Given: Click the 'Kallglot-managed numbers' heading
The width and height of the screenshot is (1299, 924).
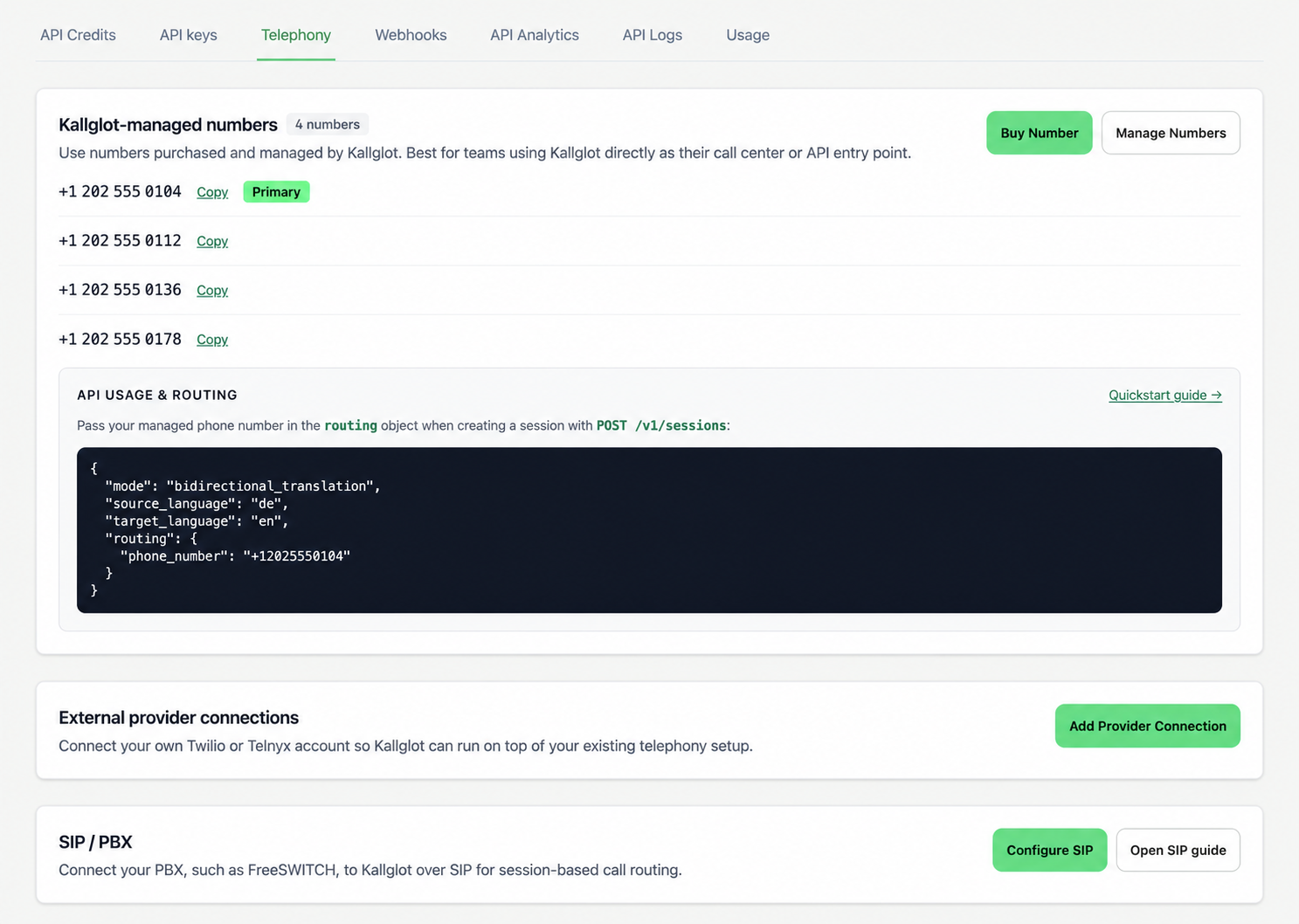Looking at the screenshot, I should pos(168,125).
